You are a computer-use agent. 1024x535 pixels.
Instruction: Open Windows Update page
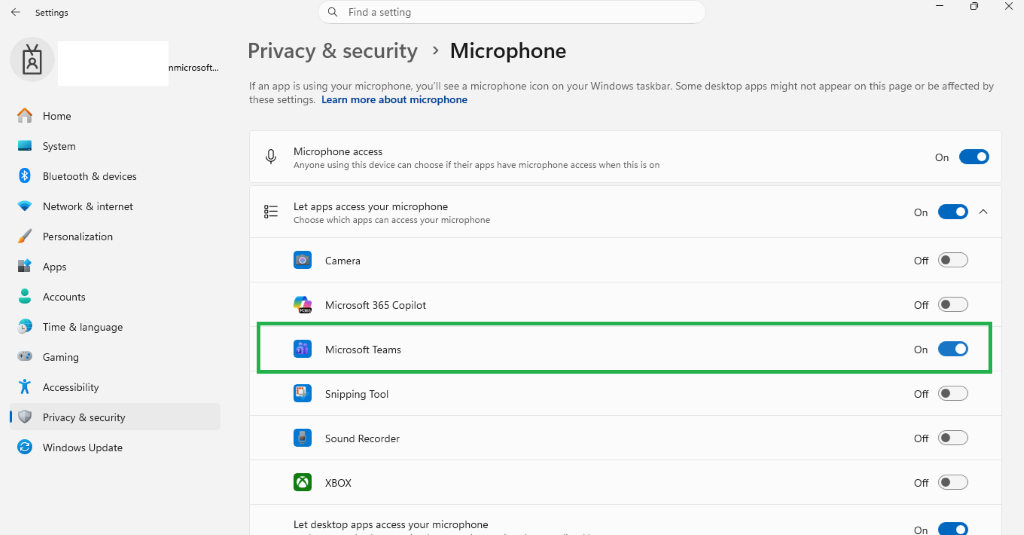[x=82, y=447]
